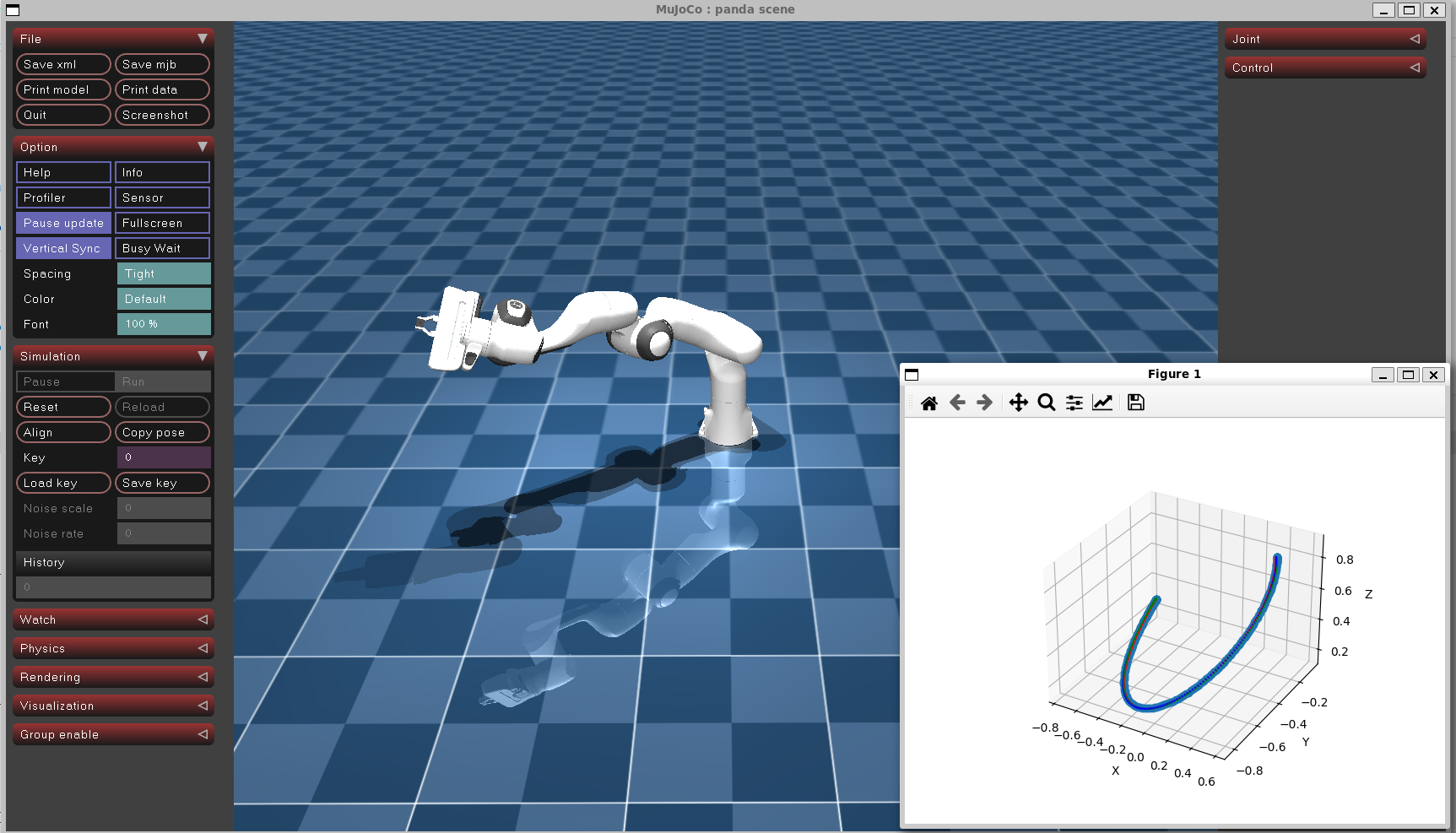Click the Reload button
Screen dimensions: 1456x833
pyautogui.click(x=162, y=407)
